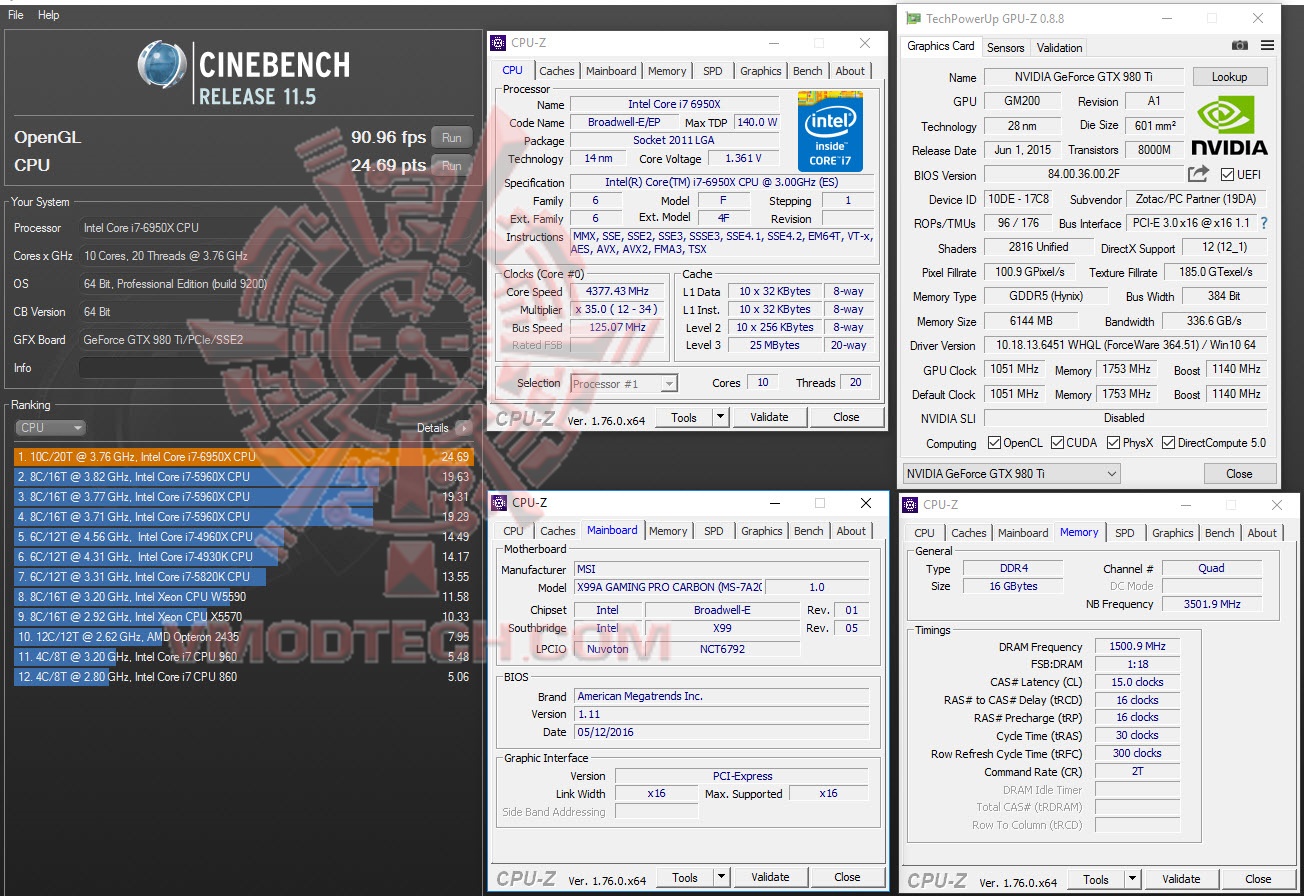Viewport: 1304px width, 896px height.
Task: Open the NVIDIA GeForce GTX 980 Ti selector dropdown
Action: click(1011, 473)
